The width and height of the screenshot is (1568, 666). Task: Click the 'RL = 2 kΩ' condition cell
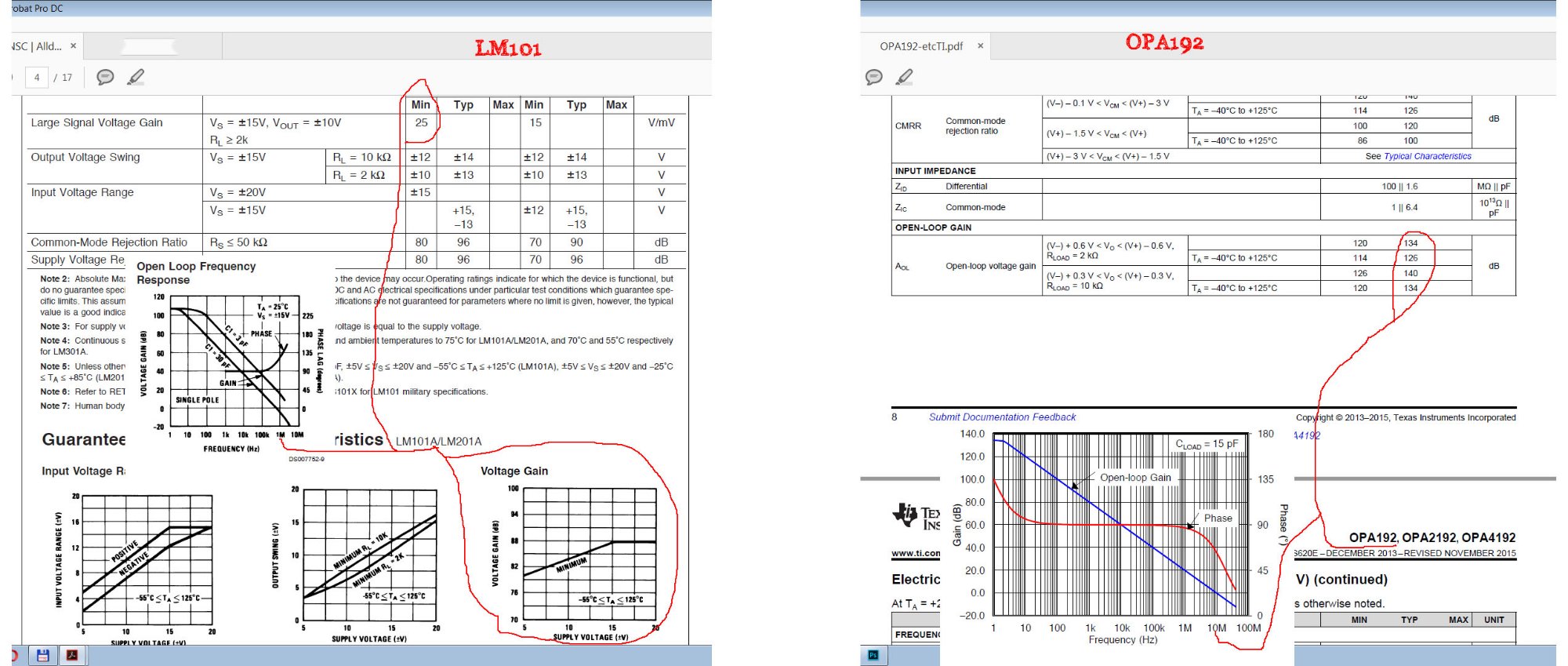click(358, 175)
